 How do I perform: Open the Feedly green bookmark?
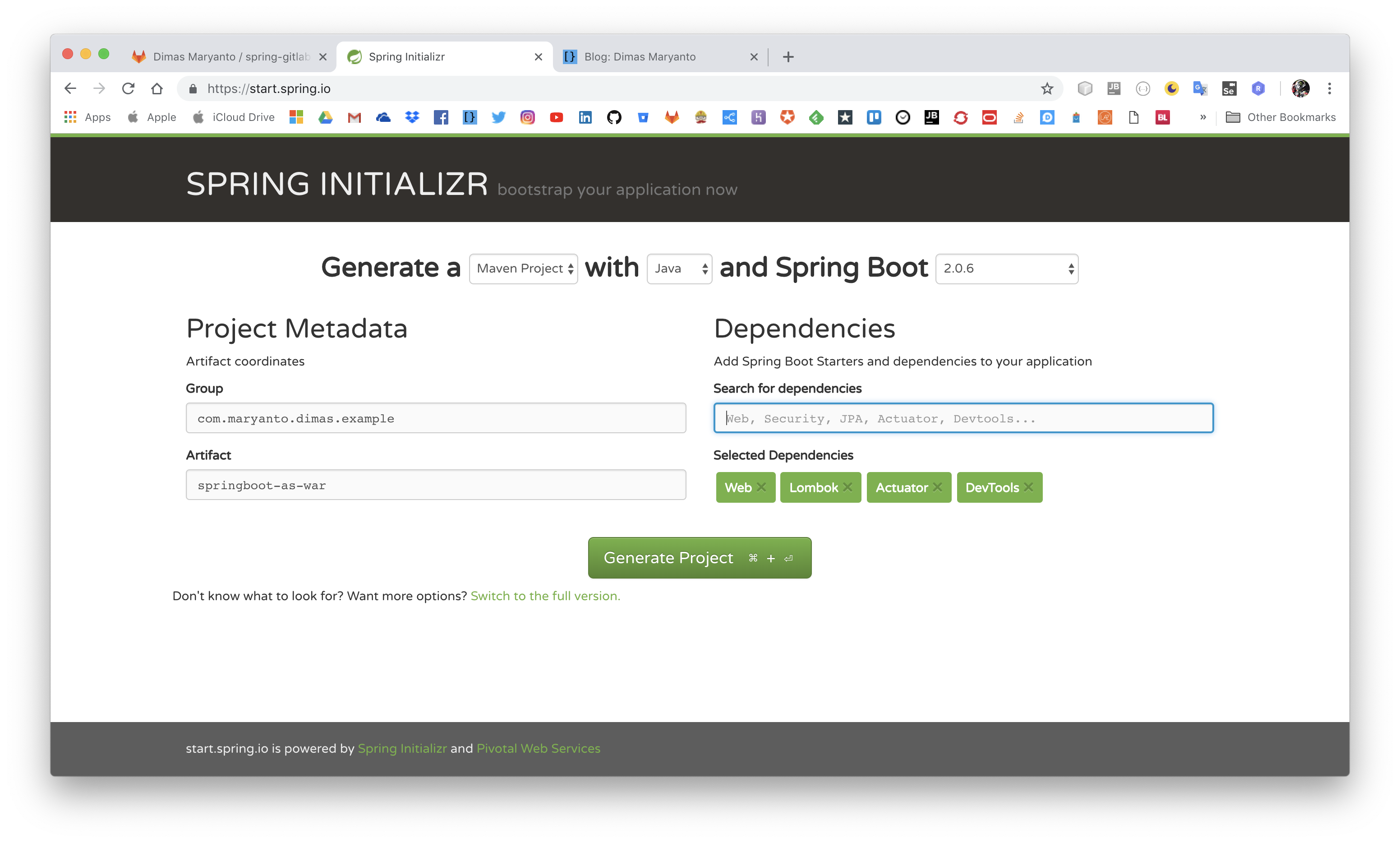[816, 118]
